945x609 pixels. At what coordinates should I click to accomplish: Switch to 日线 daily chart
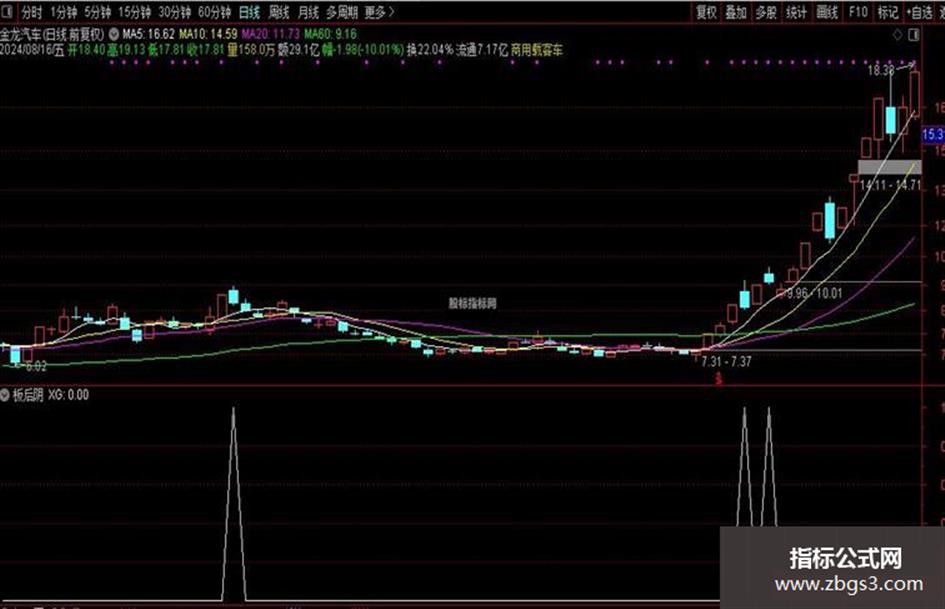pyautogui.click(x=249, y=12)
